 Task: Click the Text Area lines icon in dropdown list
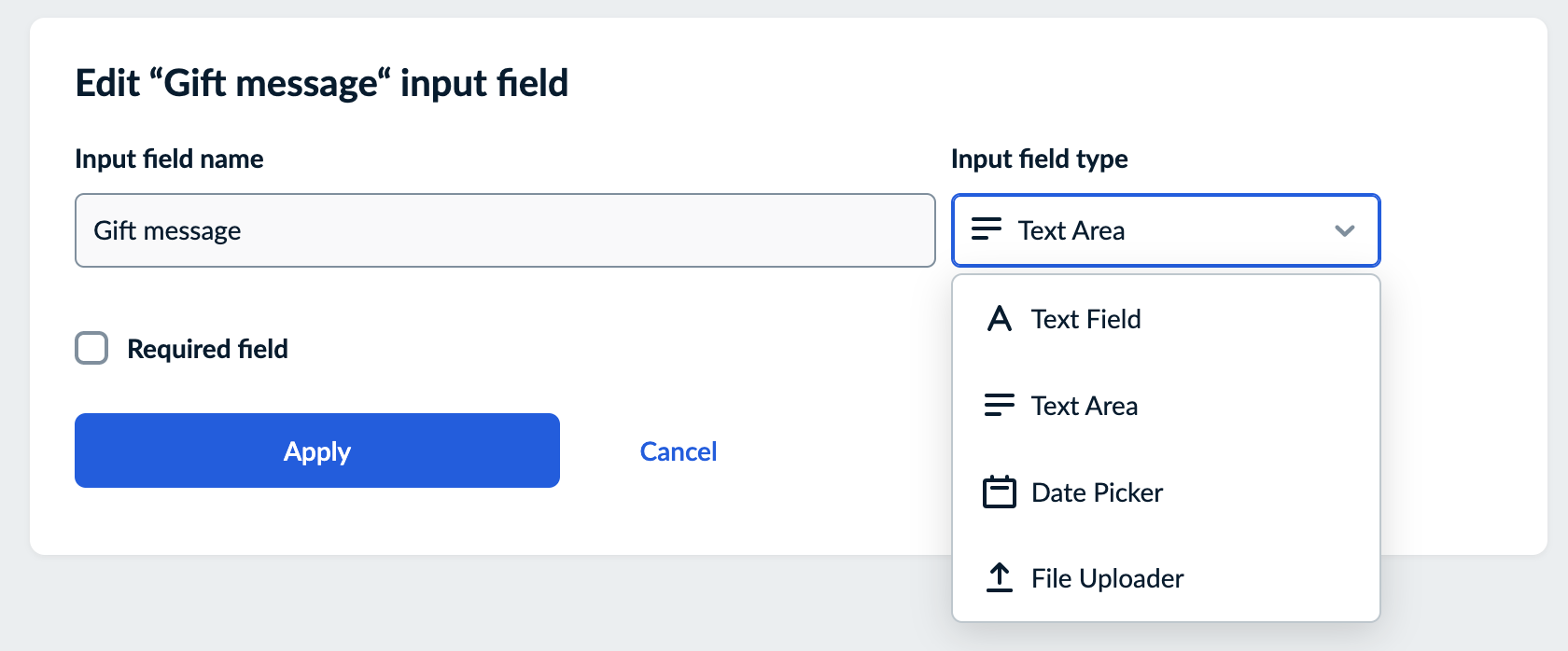click(999, 405)
